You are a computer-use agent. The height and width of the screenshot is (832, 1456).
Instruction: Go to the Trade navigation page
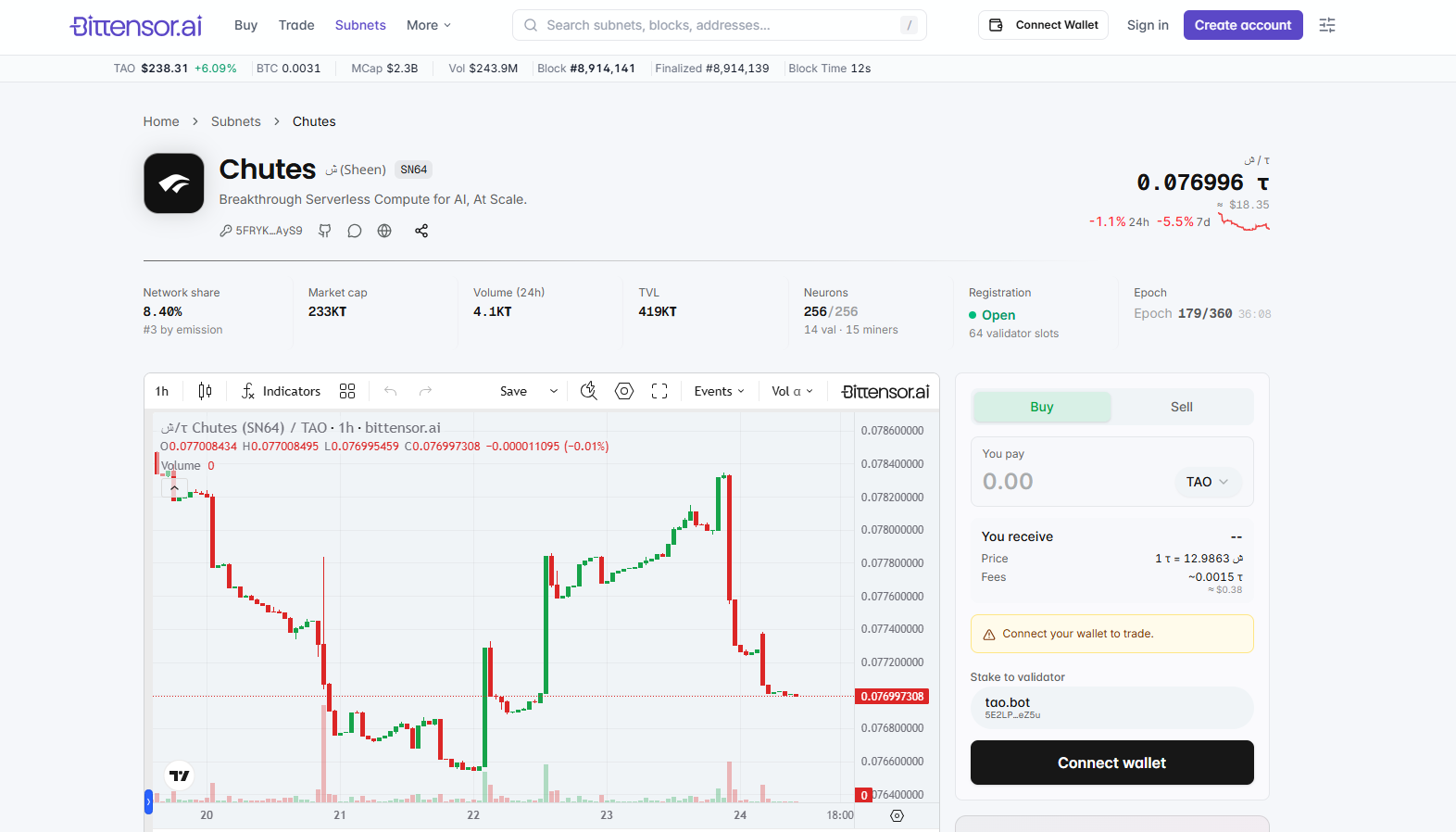296,25
